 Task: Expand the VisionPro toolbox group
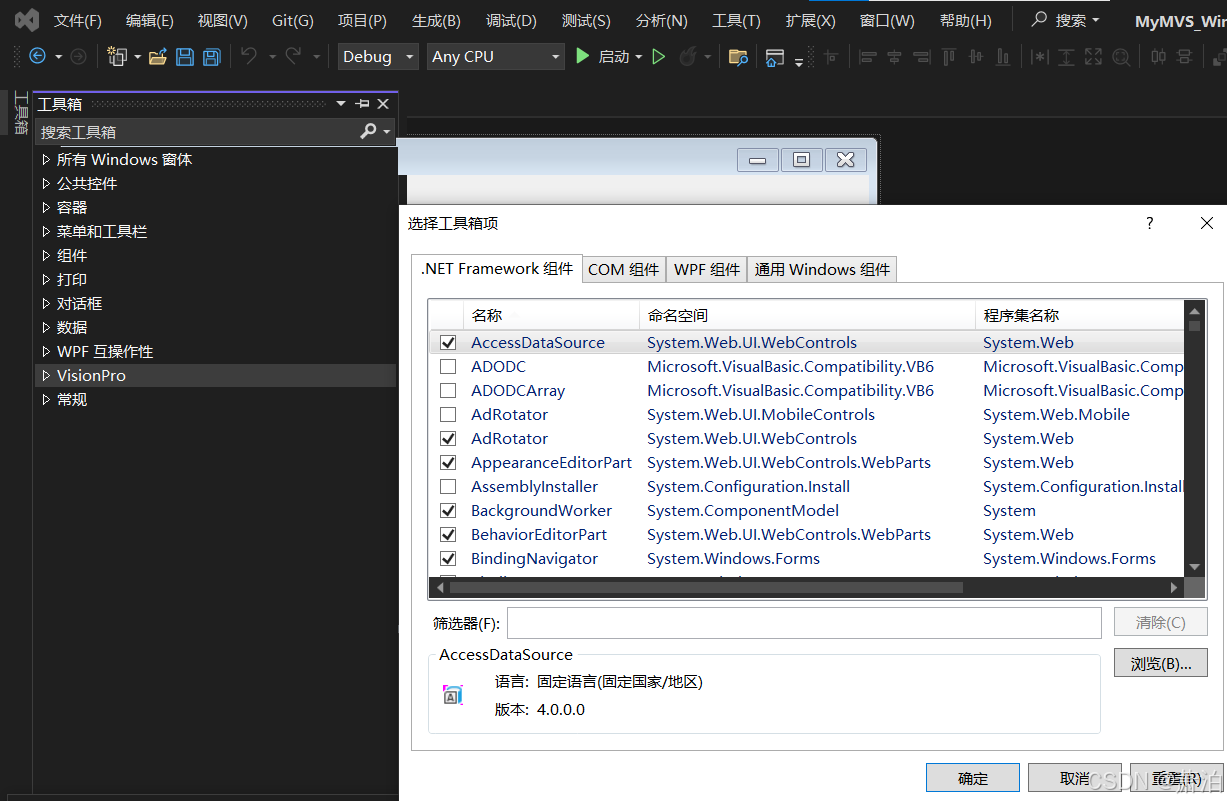point(46,375)
